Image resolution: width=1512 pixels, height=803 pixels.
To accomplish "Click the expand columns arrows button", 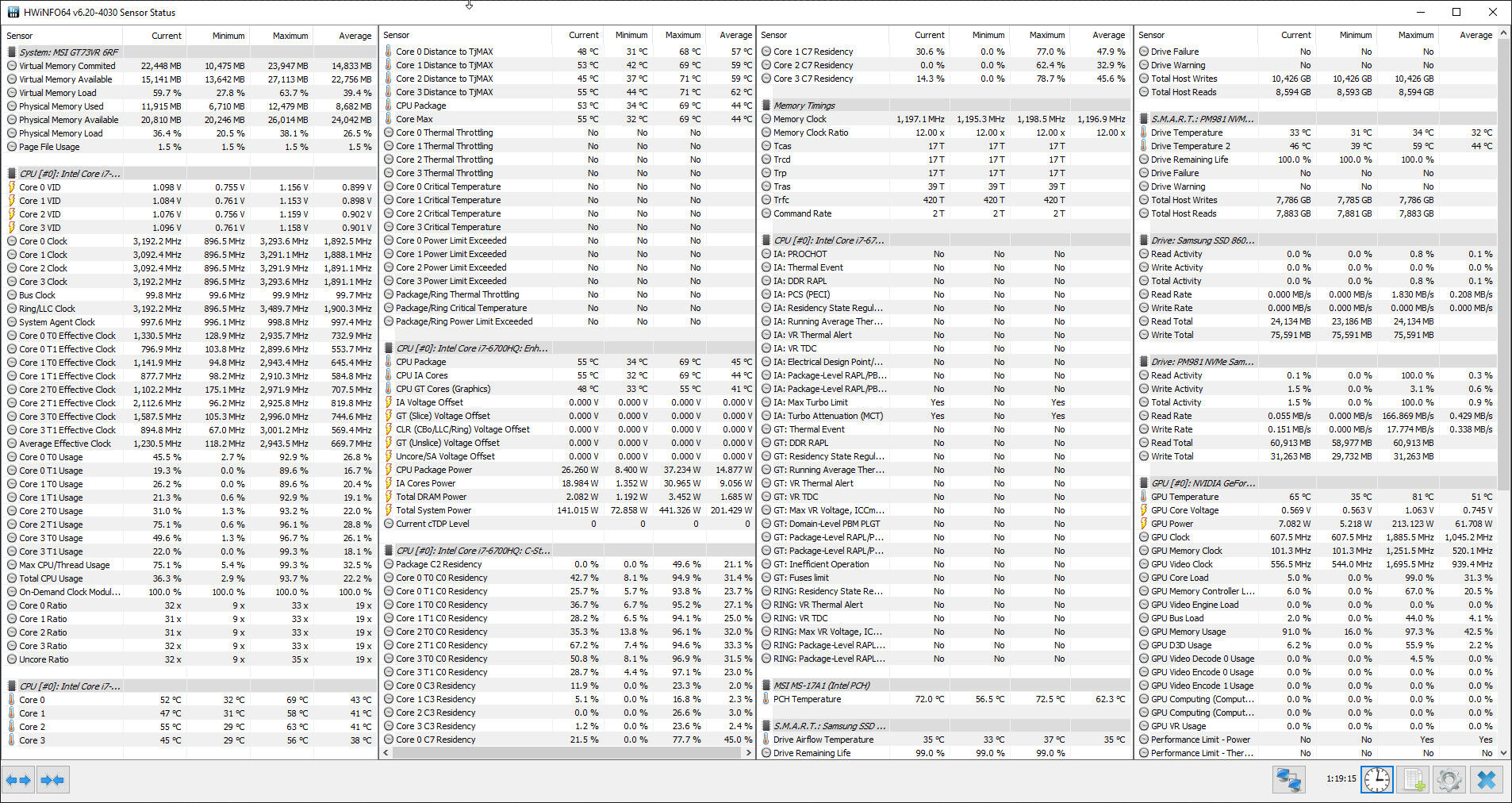I will [x=18, y=780].
